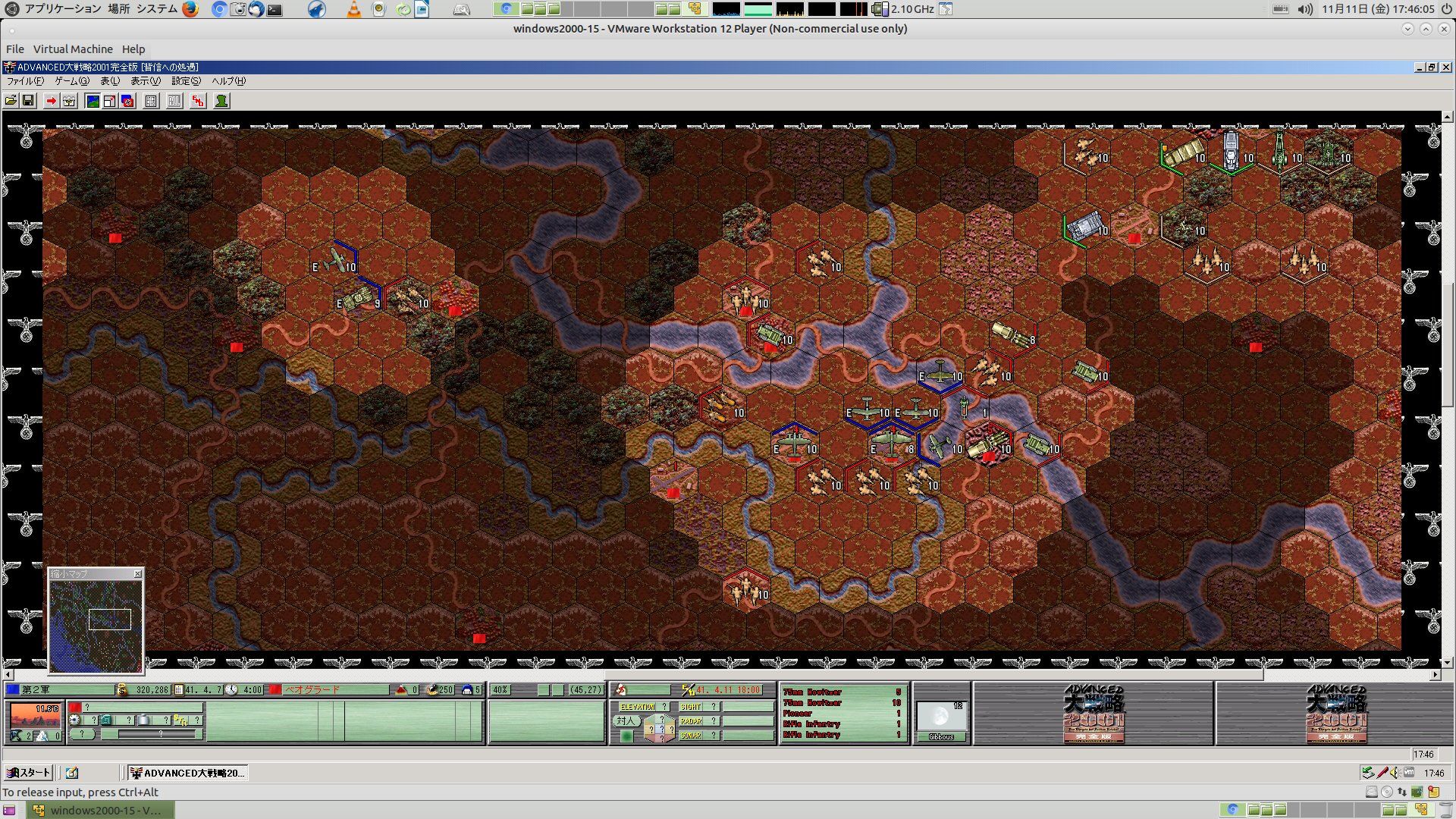Open the ファイル(F) menu
The image size is (1456, 819).
25,81
